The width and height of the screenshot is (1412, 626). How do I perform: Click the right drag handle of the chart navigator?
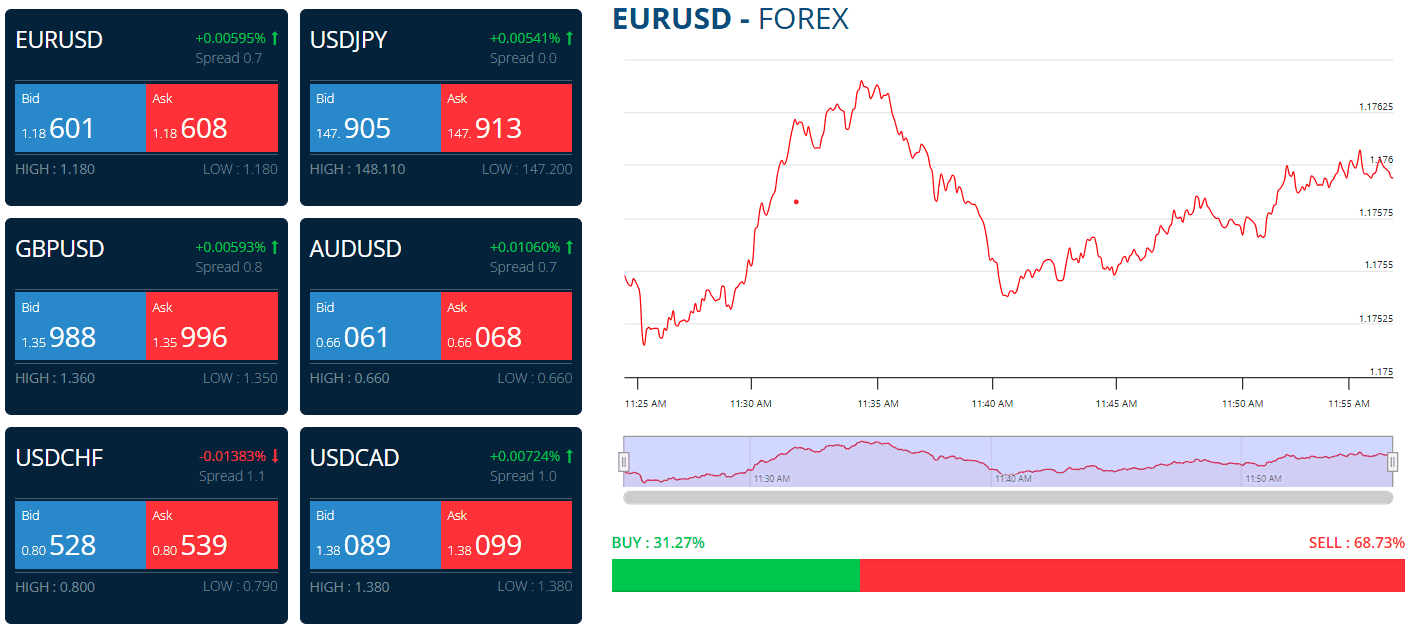[x=1394, y=461]
